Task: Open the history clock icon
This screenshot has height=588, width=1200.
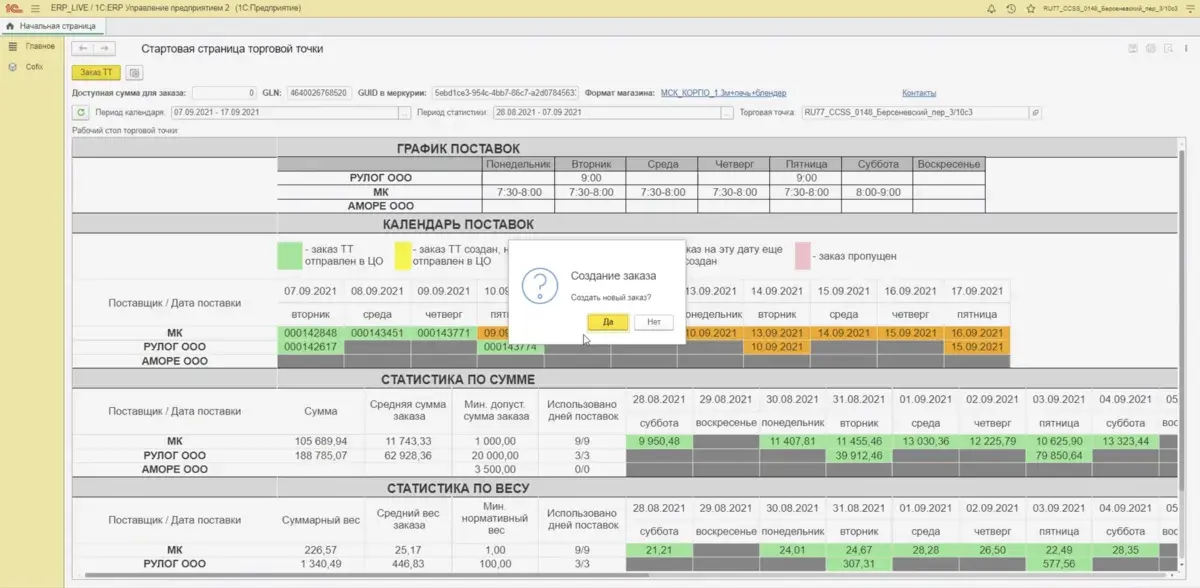Action: pos(1011,8)
